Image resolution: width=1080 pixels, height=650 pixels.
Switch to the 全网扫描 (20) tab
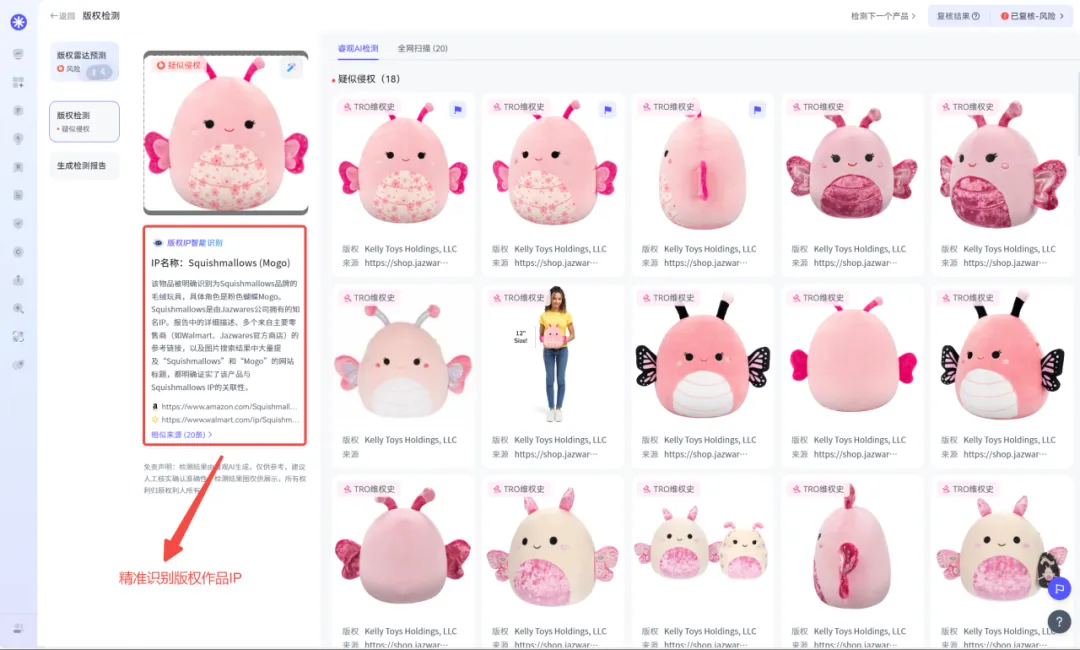[x=422, y=49]
